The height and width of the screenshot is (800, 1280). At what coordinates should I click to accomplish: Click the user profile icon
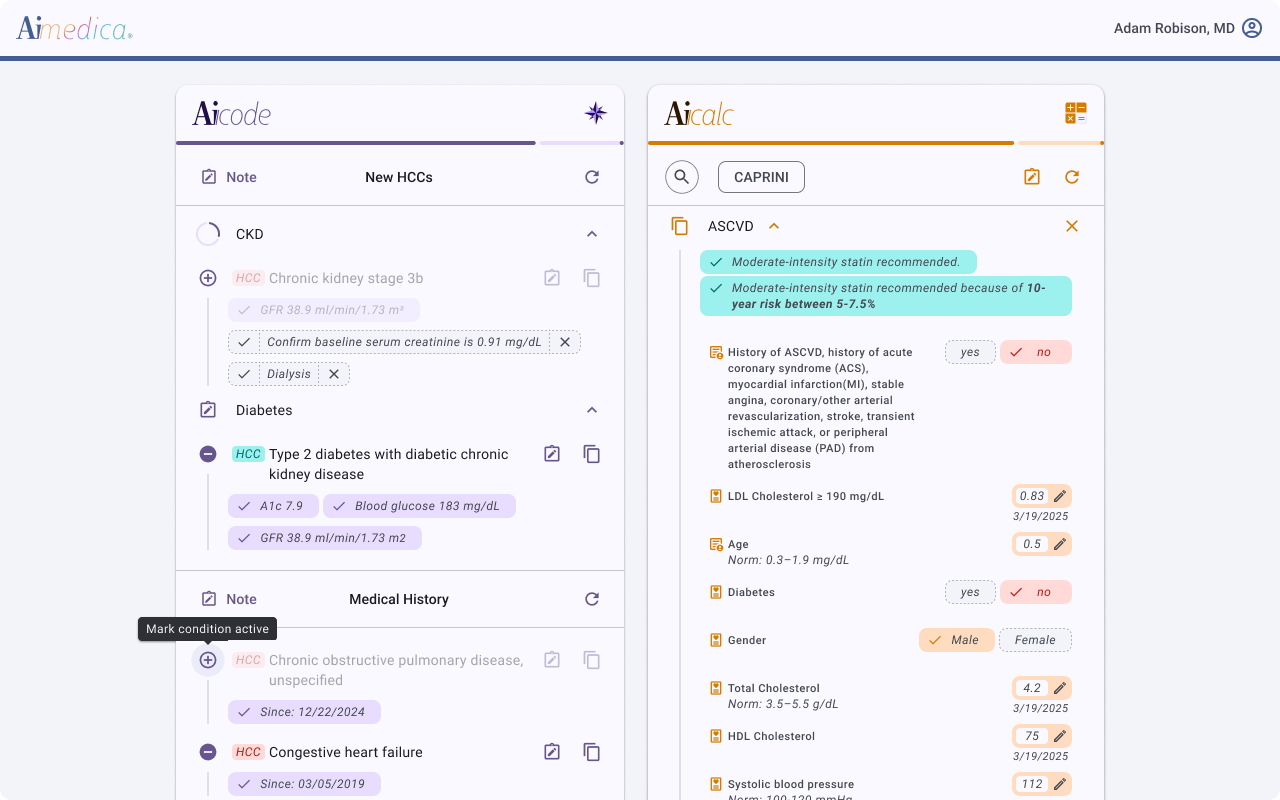point(1251,28)
